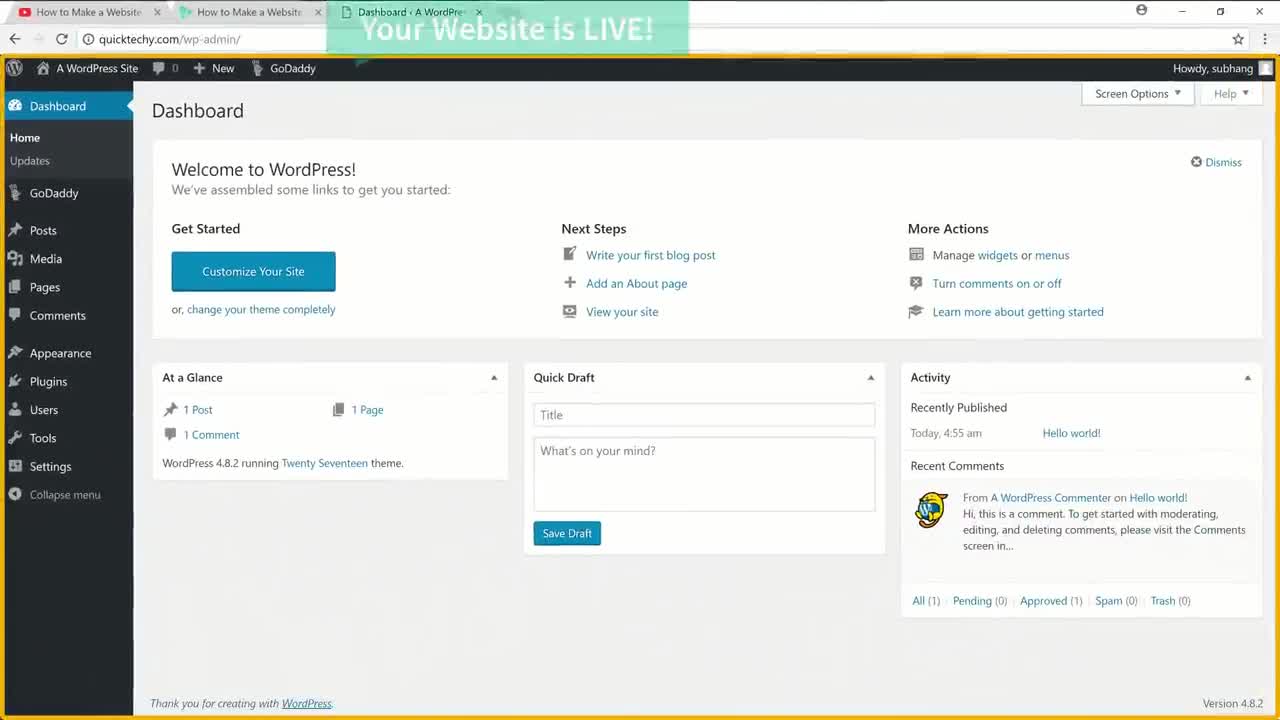Click the Quick Draft Title field
The image size is (1280, 720).
pos(704,415)
